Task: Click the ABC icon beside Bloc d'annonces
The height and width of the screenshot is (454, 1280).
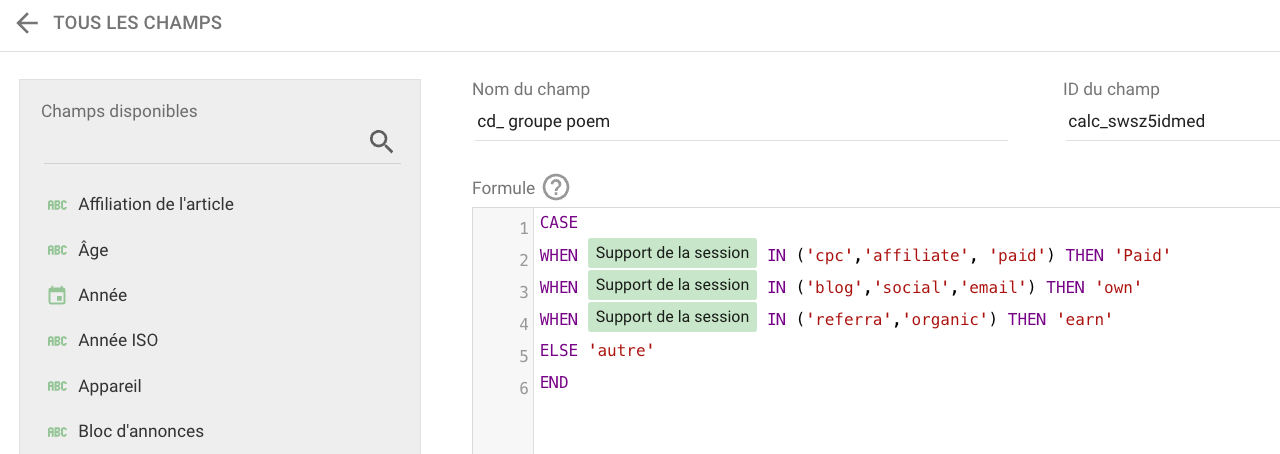Action: (x=58, y=432)
